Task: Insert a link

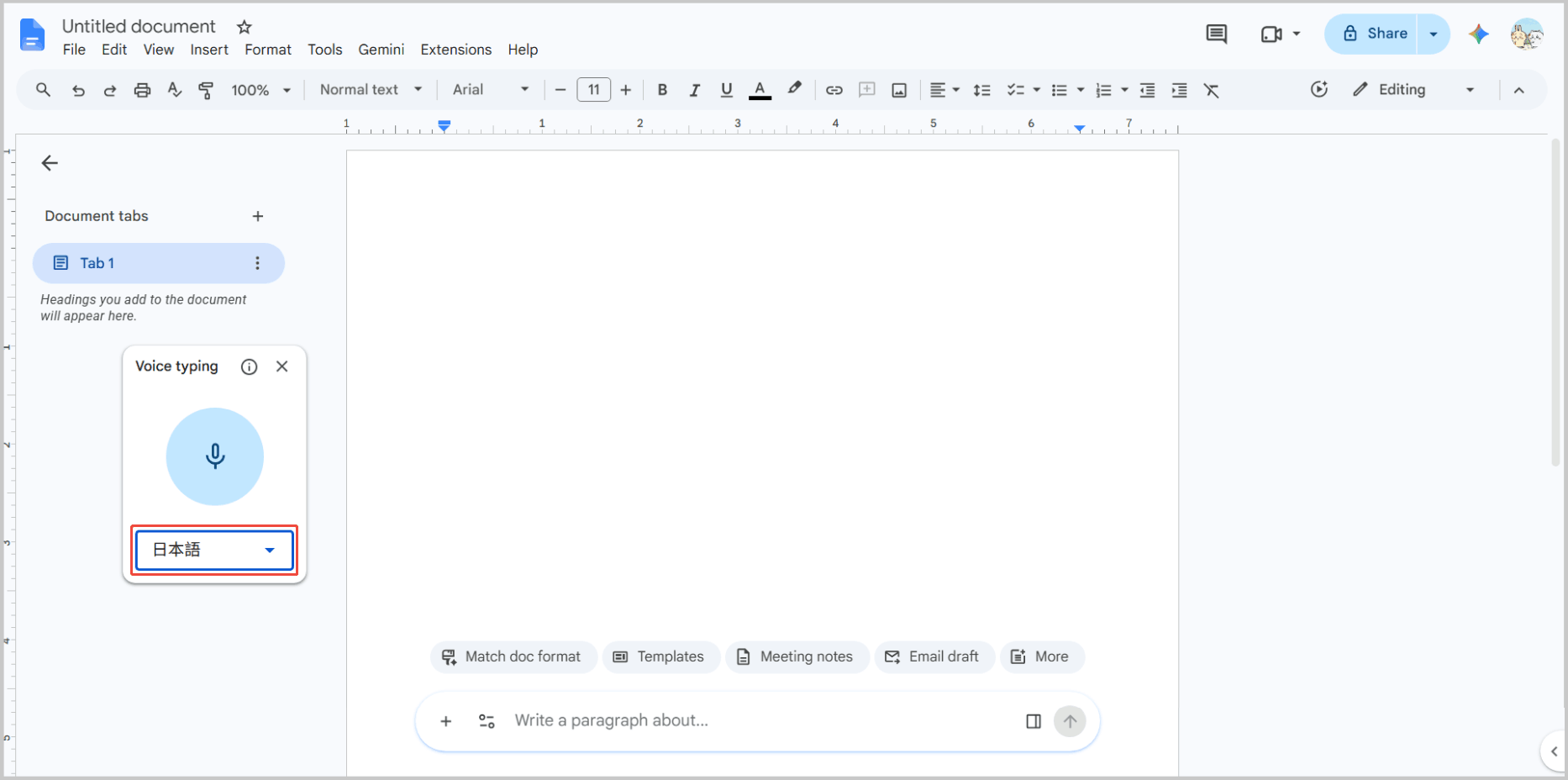Action: (834, 90)
